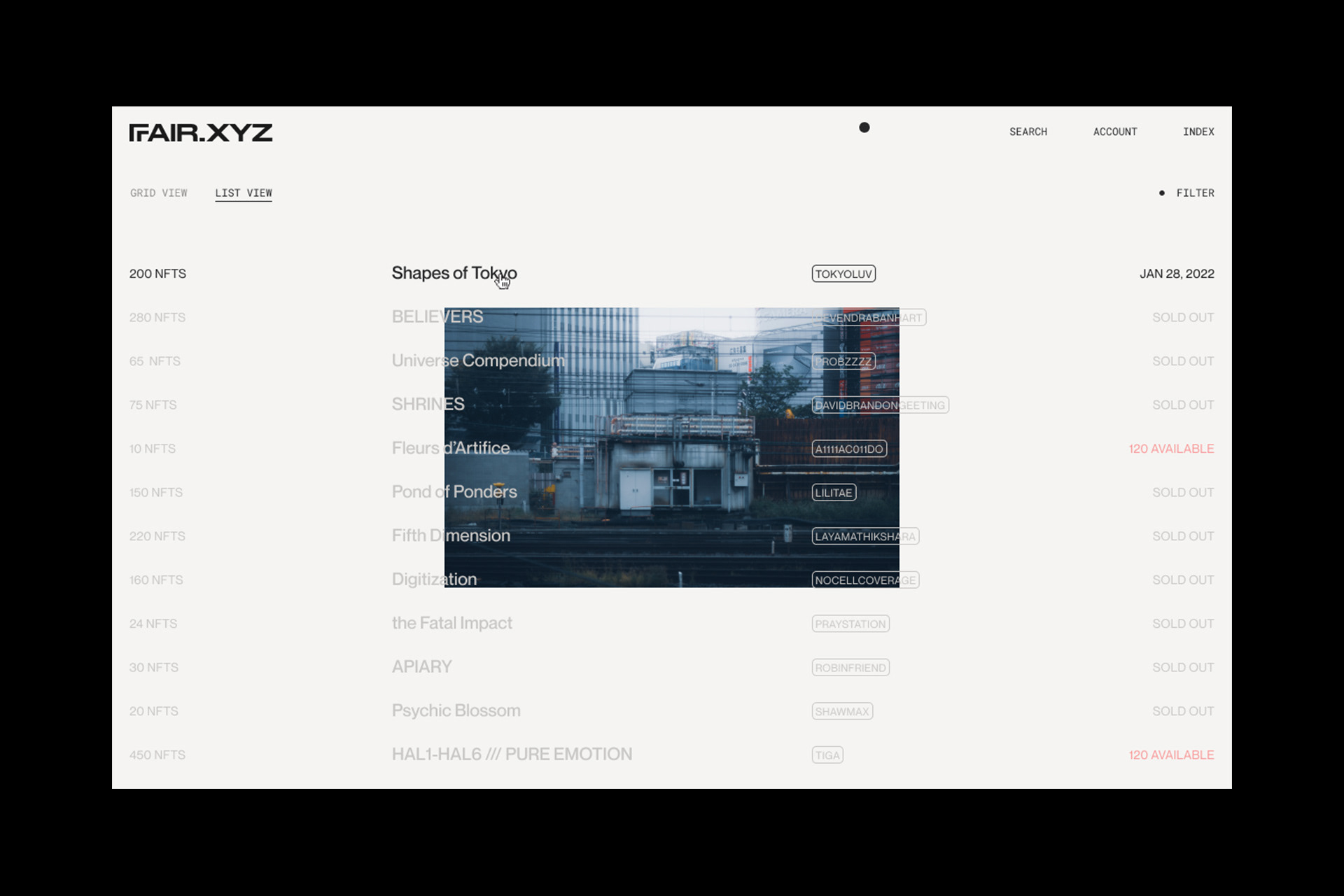The height and width of the screenshot is (896, 1344).
Task: Click the 450 NFTS count
Action: (x=157, y=755)
